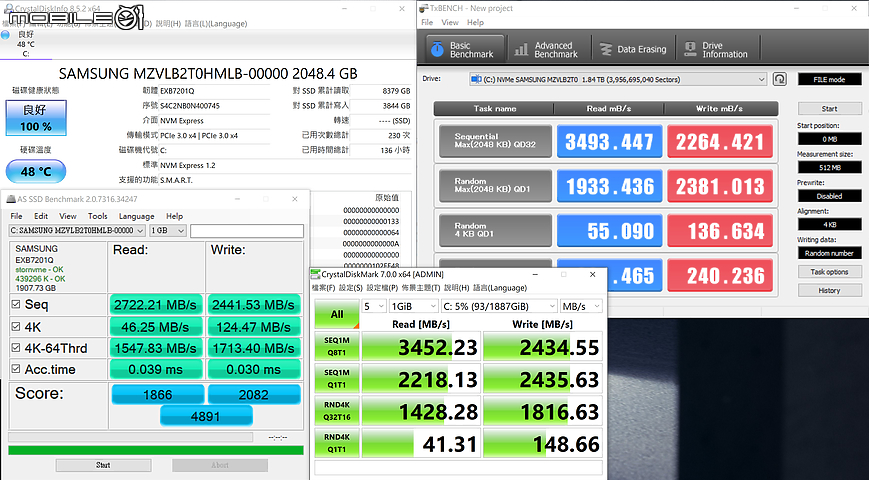This screenshot has width=869, height=480.
Task: Toggle the Acc.time checkbox in AS SSD
Action: tap(16, 369)
